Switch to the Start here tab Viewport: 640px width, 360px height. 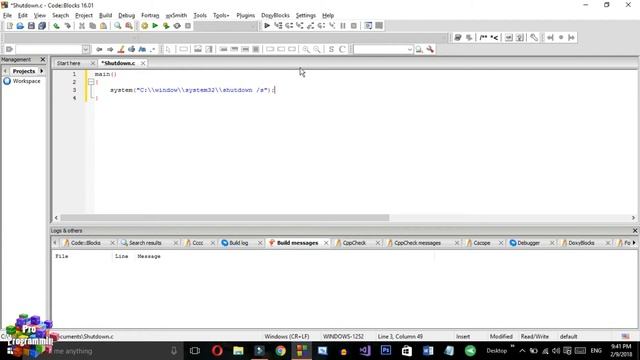[x=69, y=63]
